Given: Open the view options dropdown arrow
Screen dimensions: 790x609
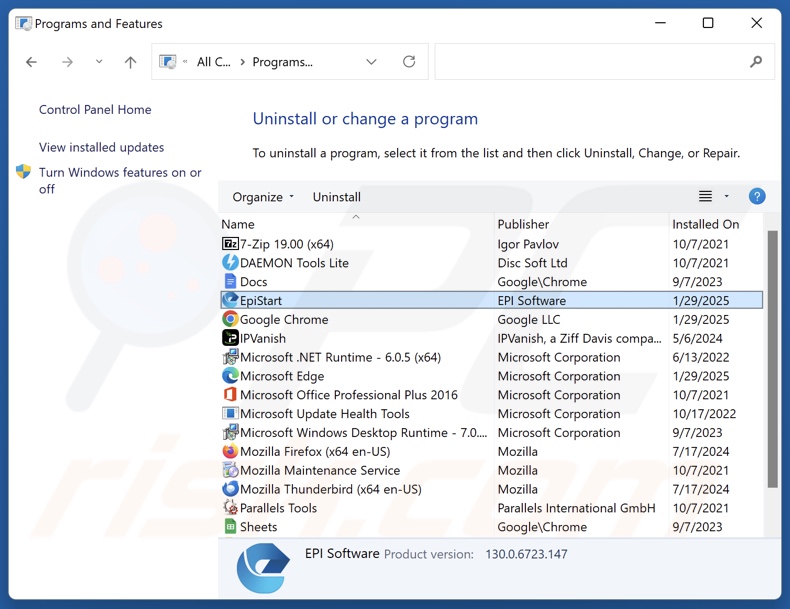Looking at the screenshot, I should 727,196.
